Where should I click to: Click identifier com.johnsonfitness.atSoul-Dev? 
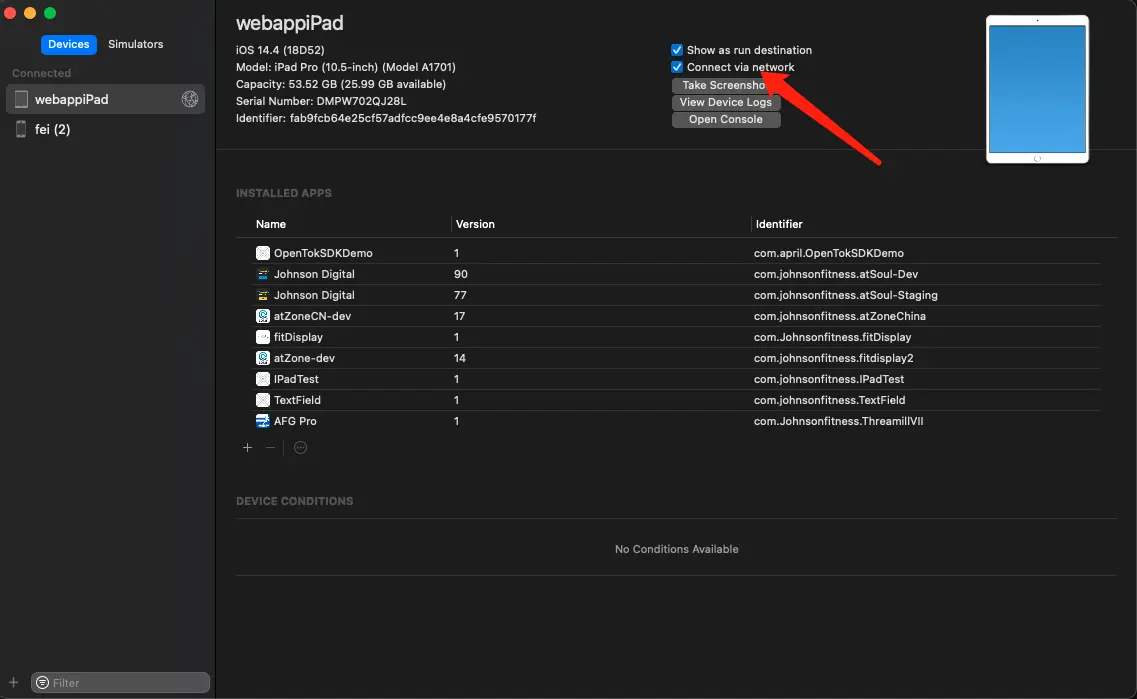835,274
